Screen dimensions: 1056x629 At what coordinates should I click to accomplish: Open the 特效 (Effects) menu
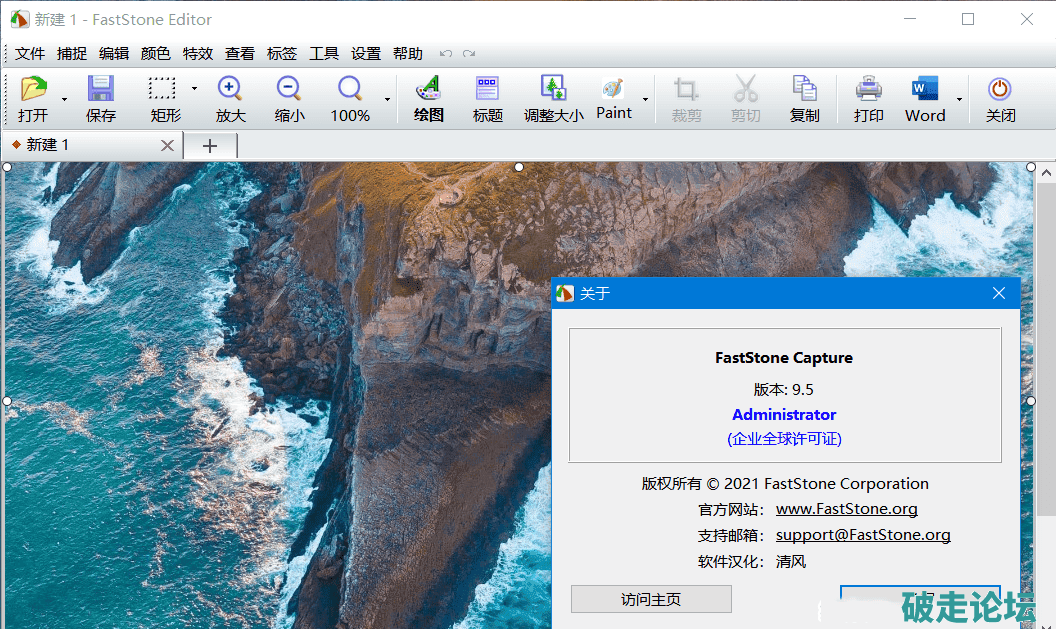197,54
